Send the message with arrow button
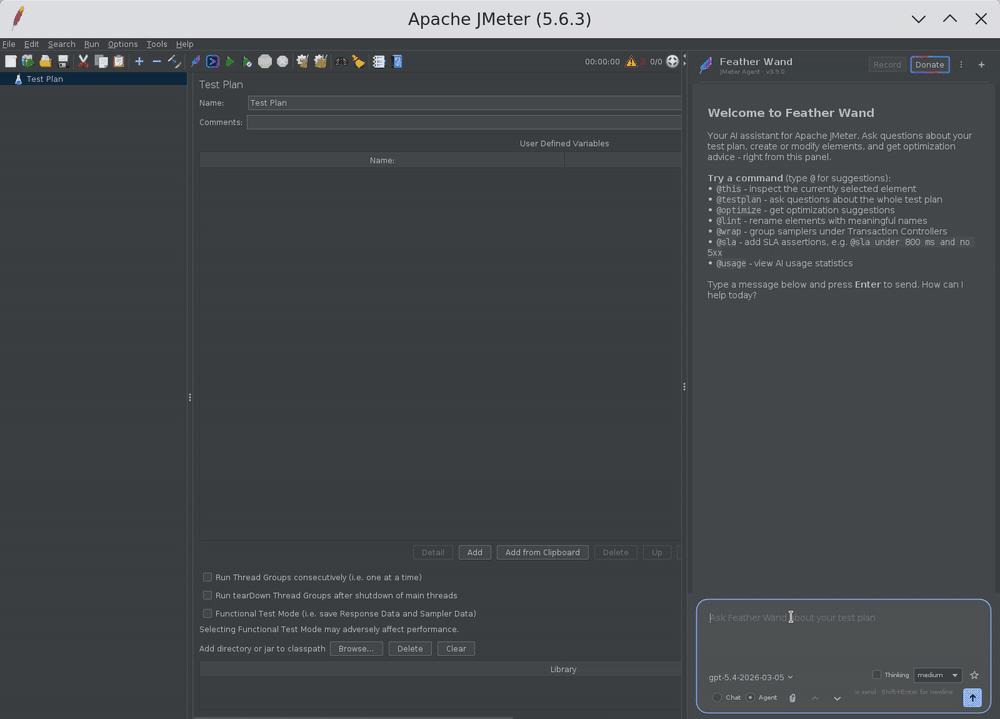1000x719 pixels. 972,697
